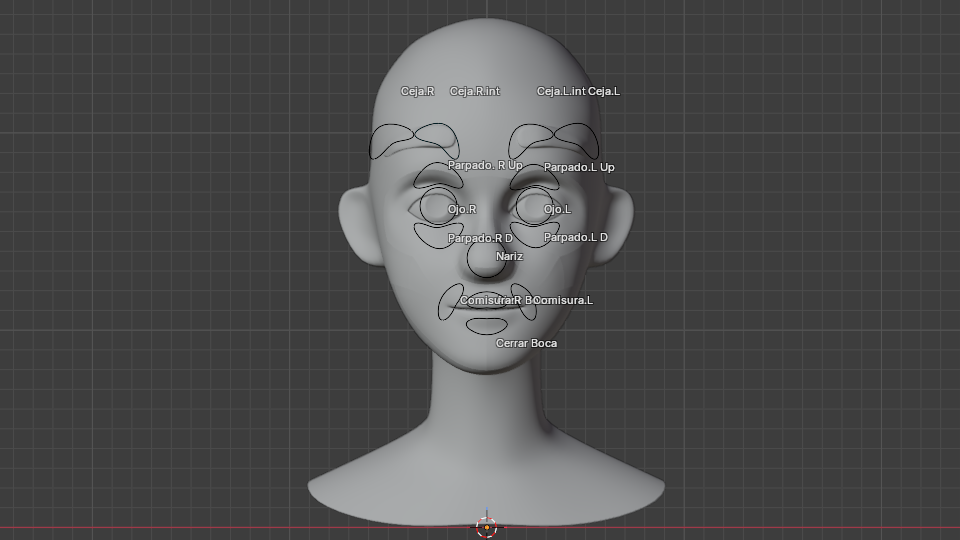Select the Ceja.R outer eyebrow control shape
Image resolution: width=960 pixels, height=540 pixels.
(x=392, y=141)
